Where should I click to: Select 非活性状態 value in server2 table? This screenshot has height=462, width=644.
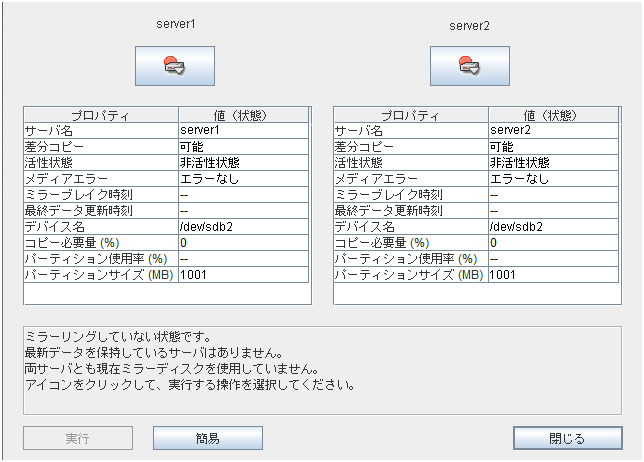[x=554, y=163]
